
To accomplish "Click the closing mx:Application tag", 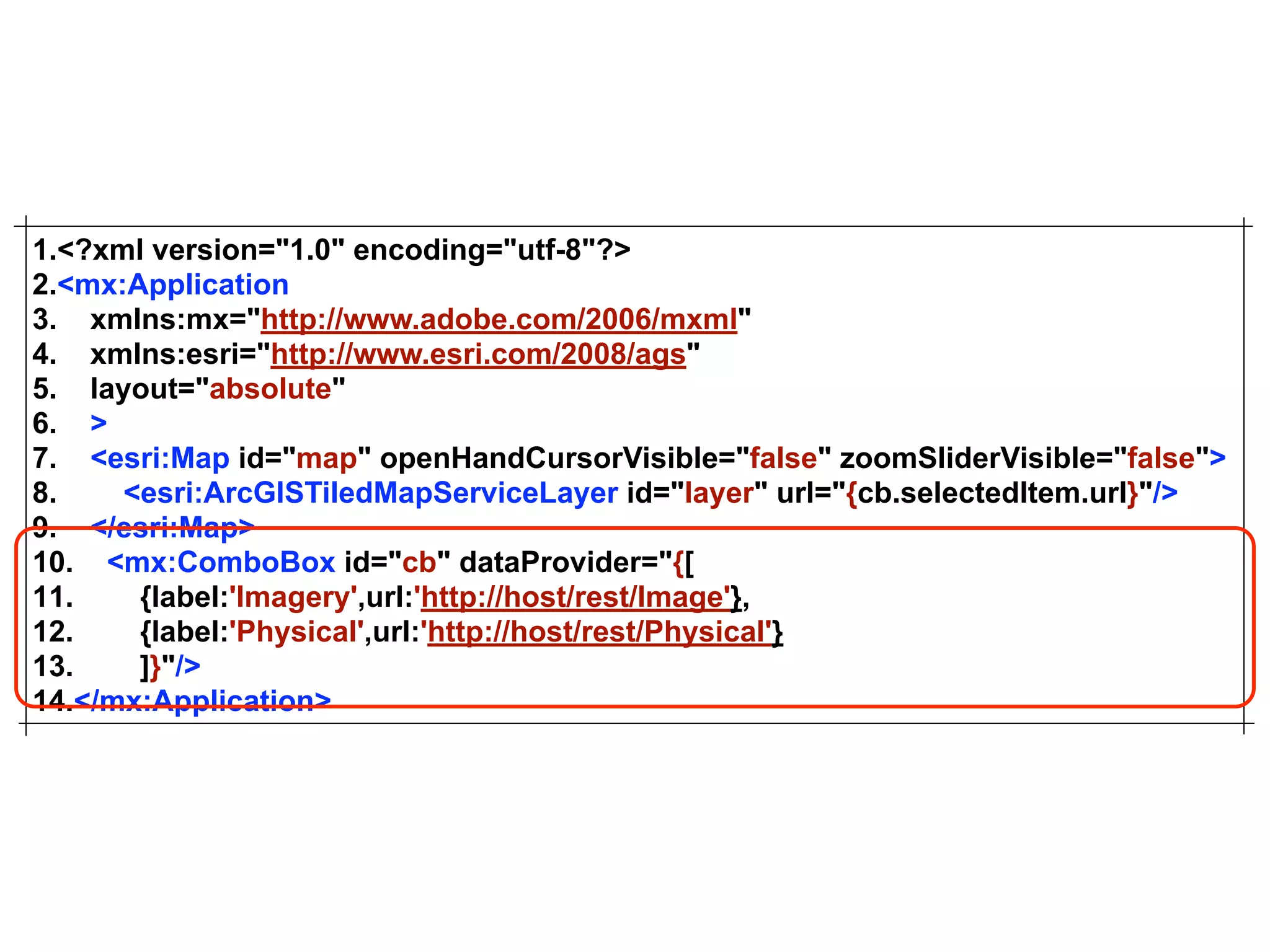I will 202,700.
